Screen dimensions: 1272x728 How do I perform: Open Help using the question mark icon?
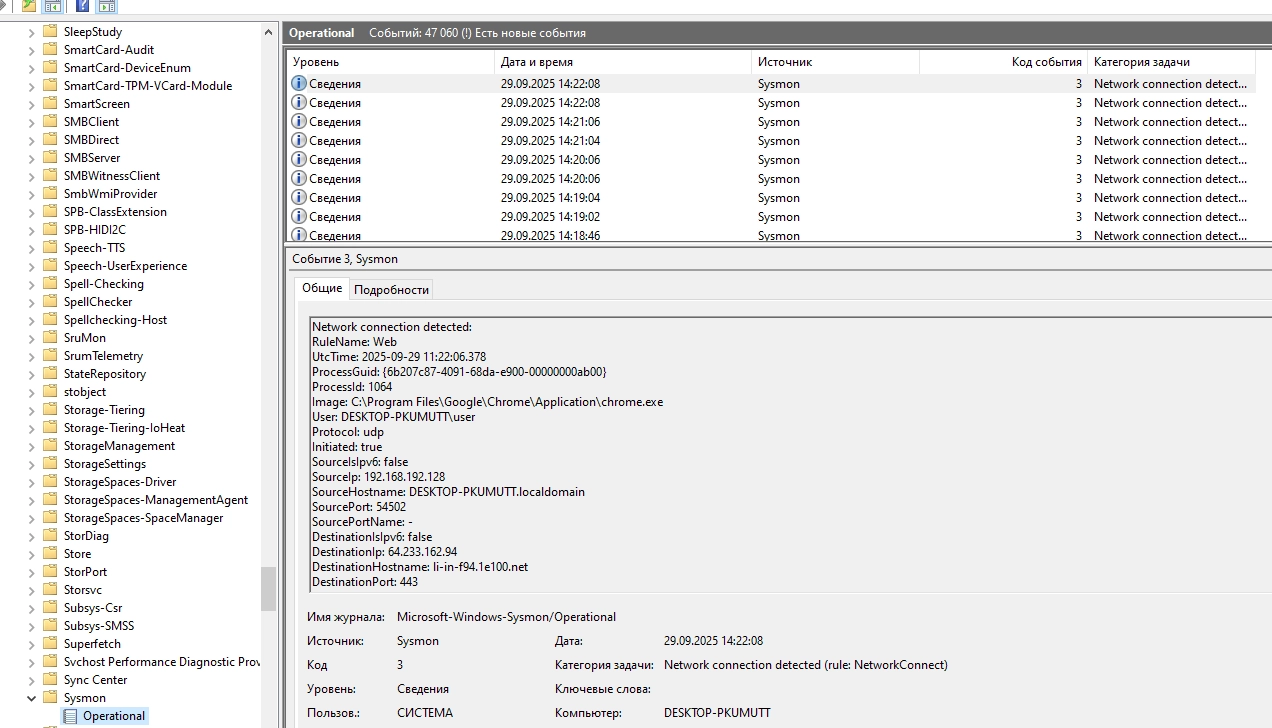[x=83, y=5]
